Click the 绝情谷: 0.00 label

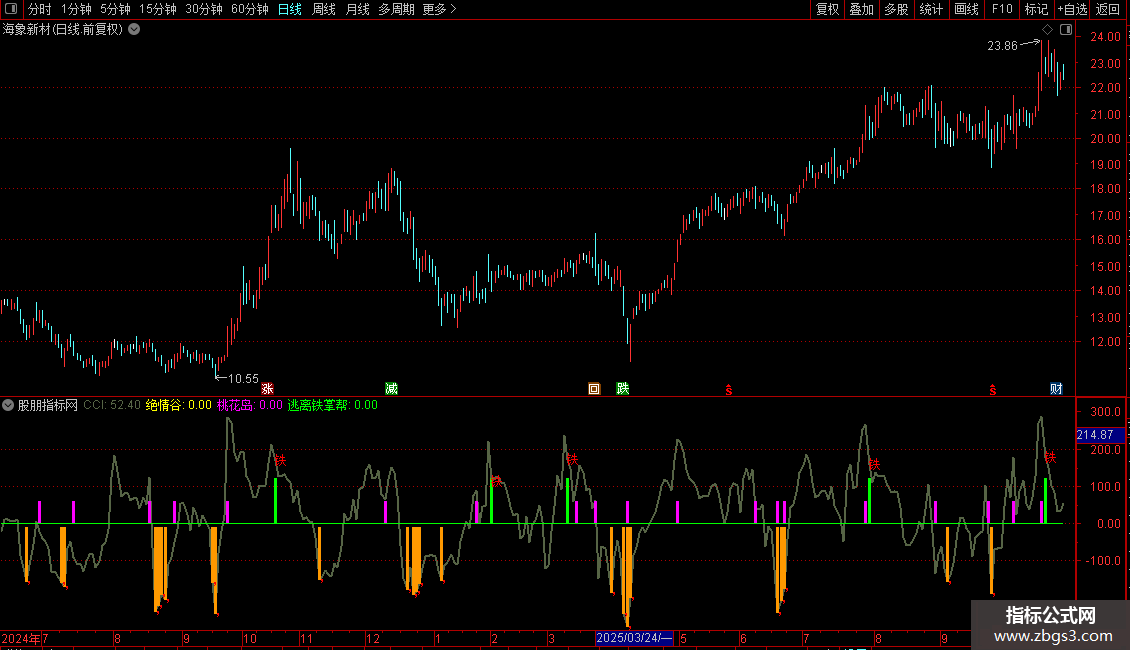179,405
